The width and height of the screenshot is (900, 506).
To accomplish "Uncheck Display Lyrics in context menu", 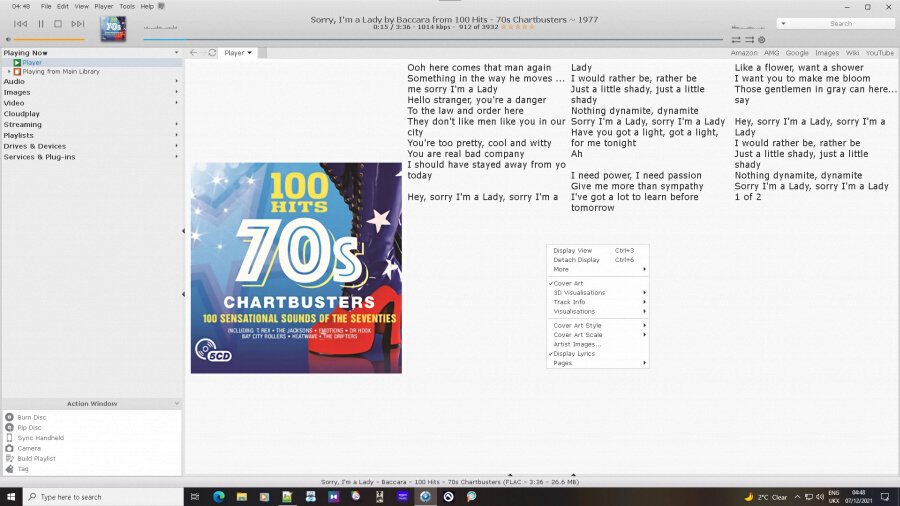I will 598,354.
